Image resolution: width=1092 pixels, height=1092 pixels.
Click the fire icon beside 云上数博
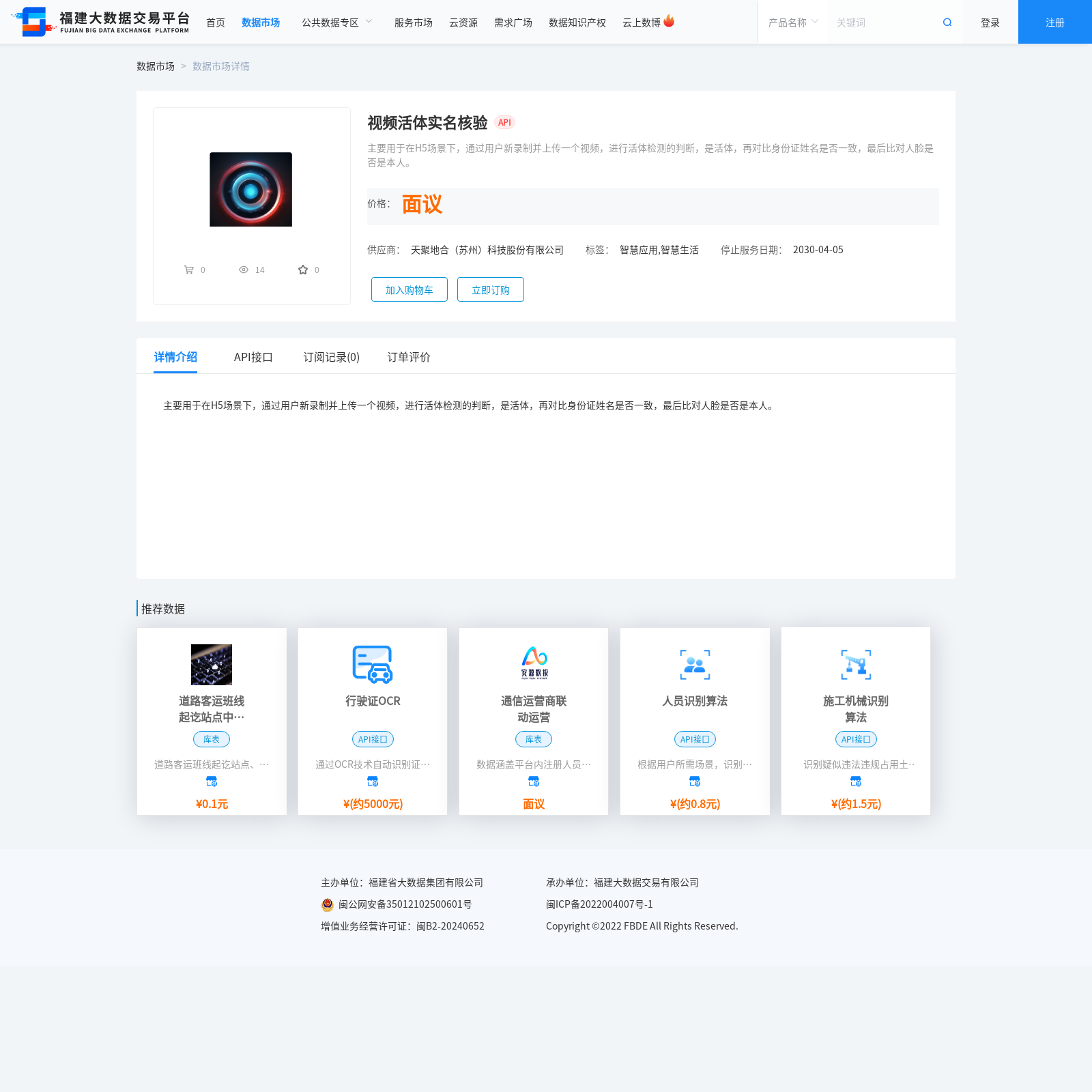click(x=669, y=21)
